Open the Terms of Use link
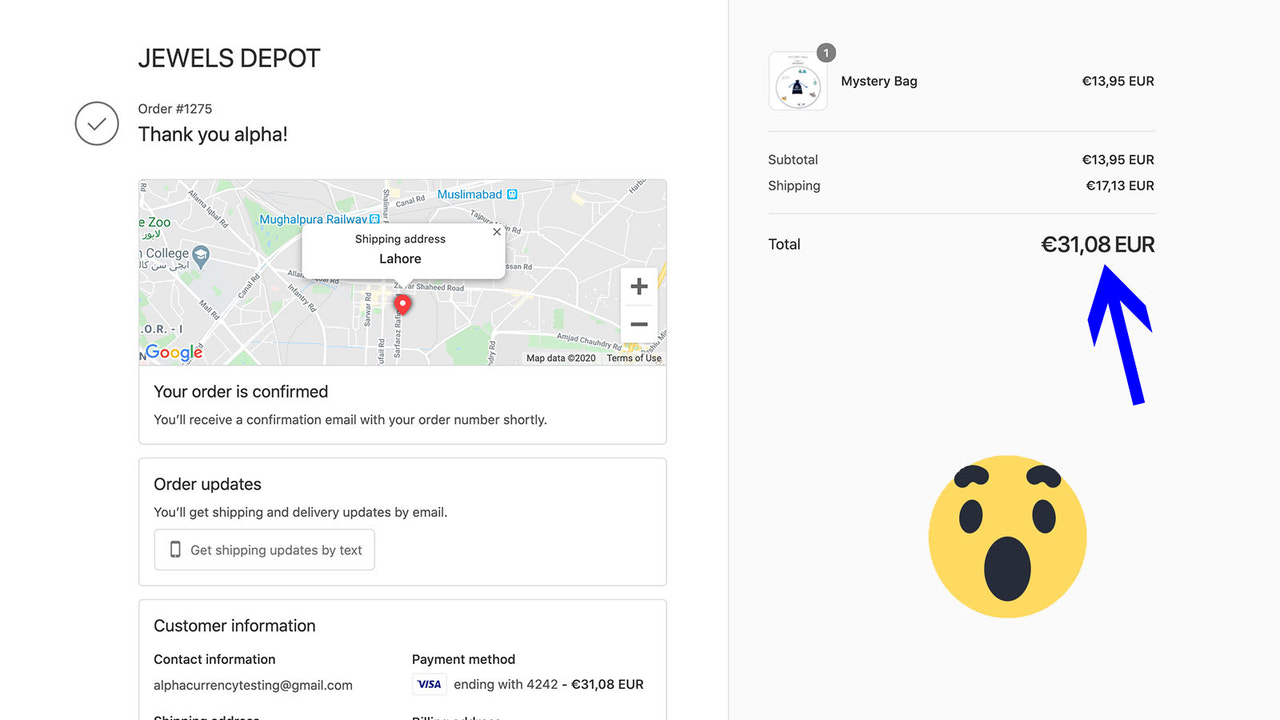Screen dimensions: 1280x720 [633, 357]
